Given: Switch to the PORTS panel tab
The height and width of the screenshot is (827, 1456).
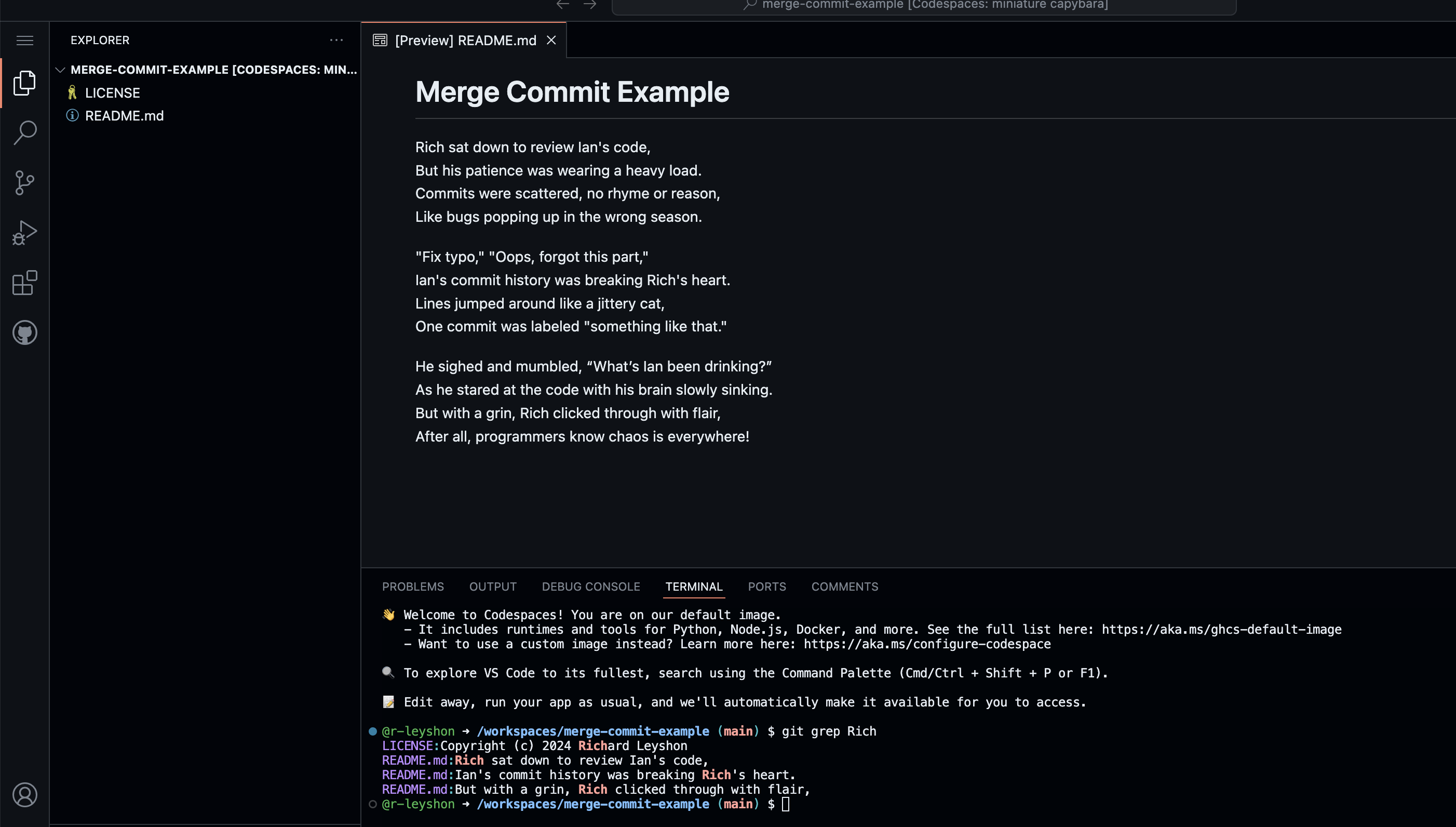Looking at the screenshot, I should (766, 586).
